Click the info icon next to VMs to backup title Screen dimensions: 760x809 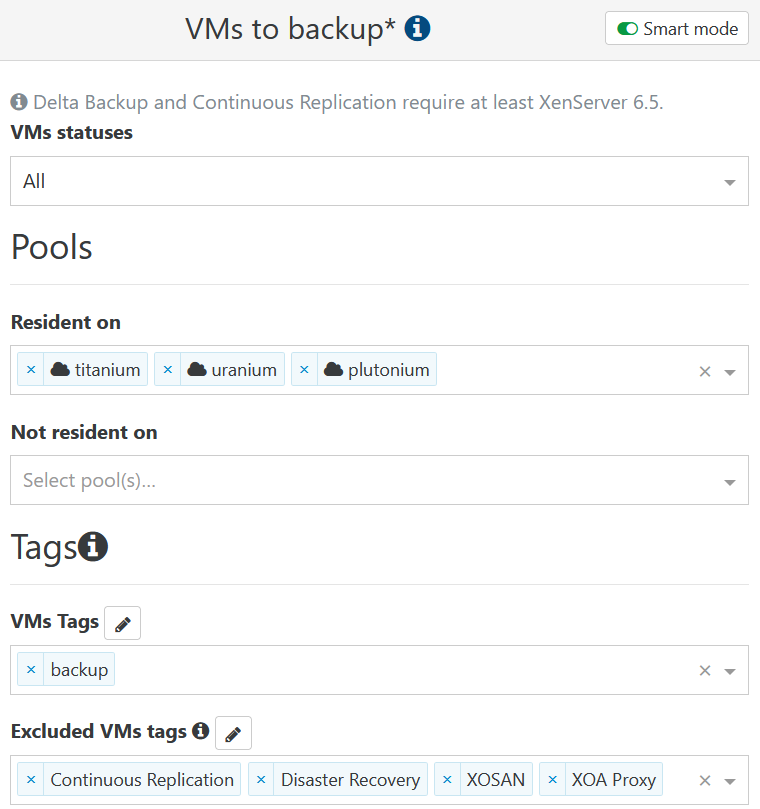tap(417, 28)
